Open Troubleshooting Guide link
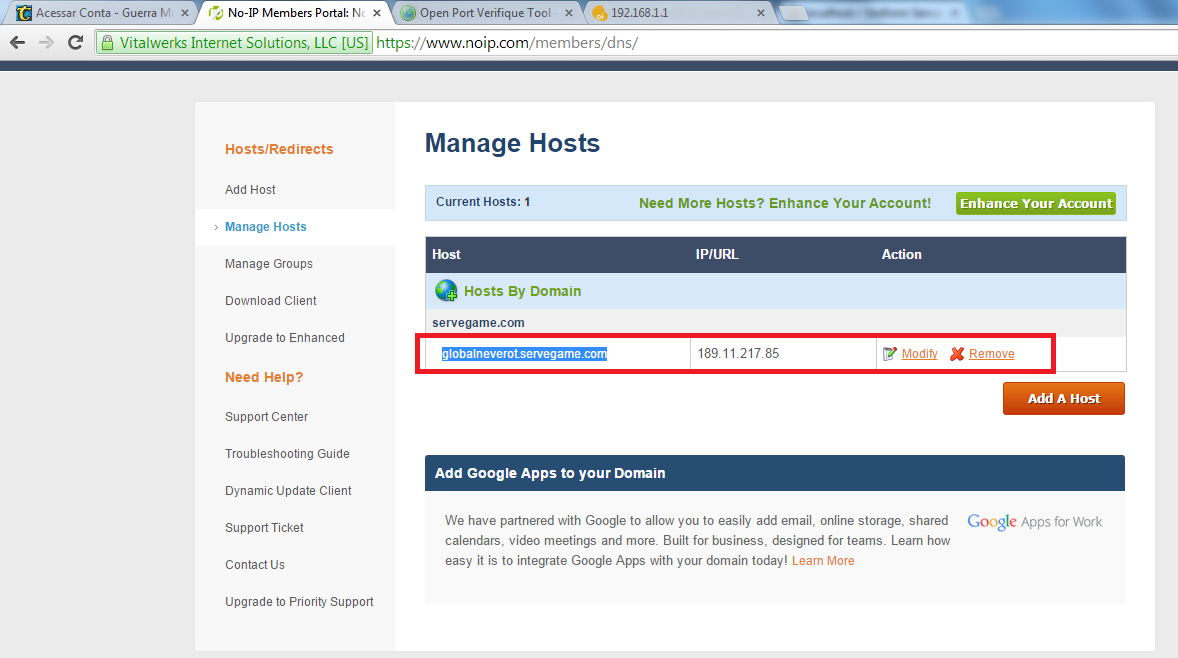 tap(287, 454)
